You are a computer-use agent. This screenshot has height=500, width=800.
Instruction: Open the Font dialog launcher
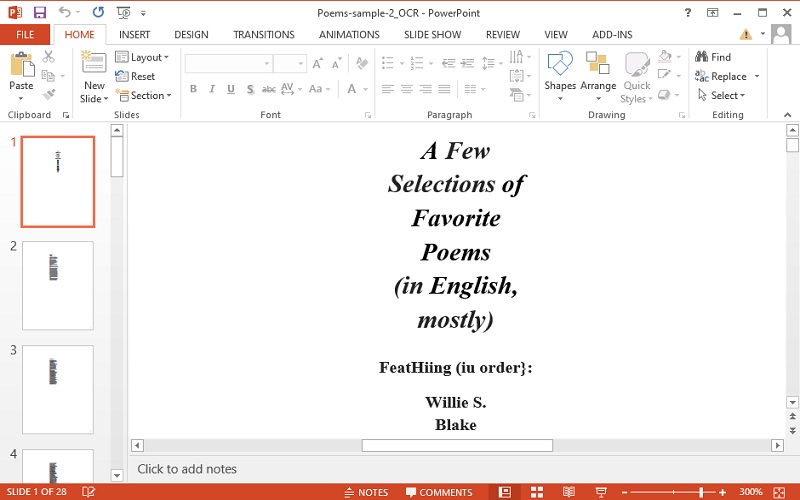[x=368, y=115]
